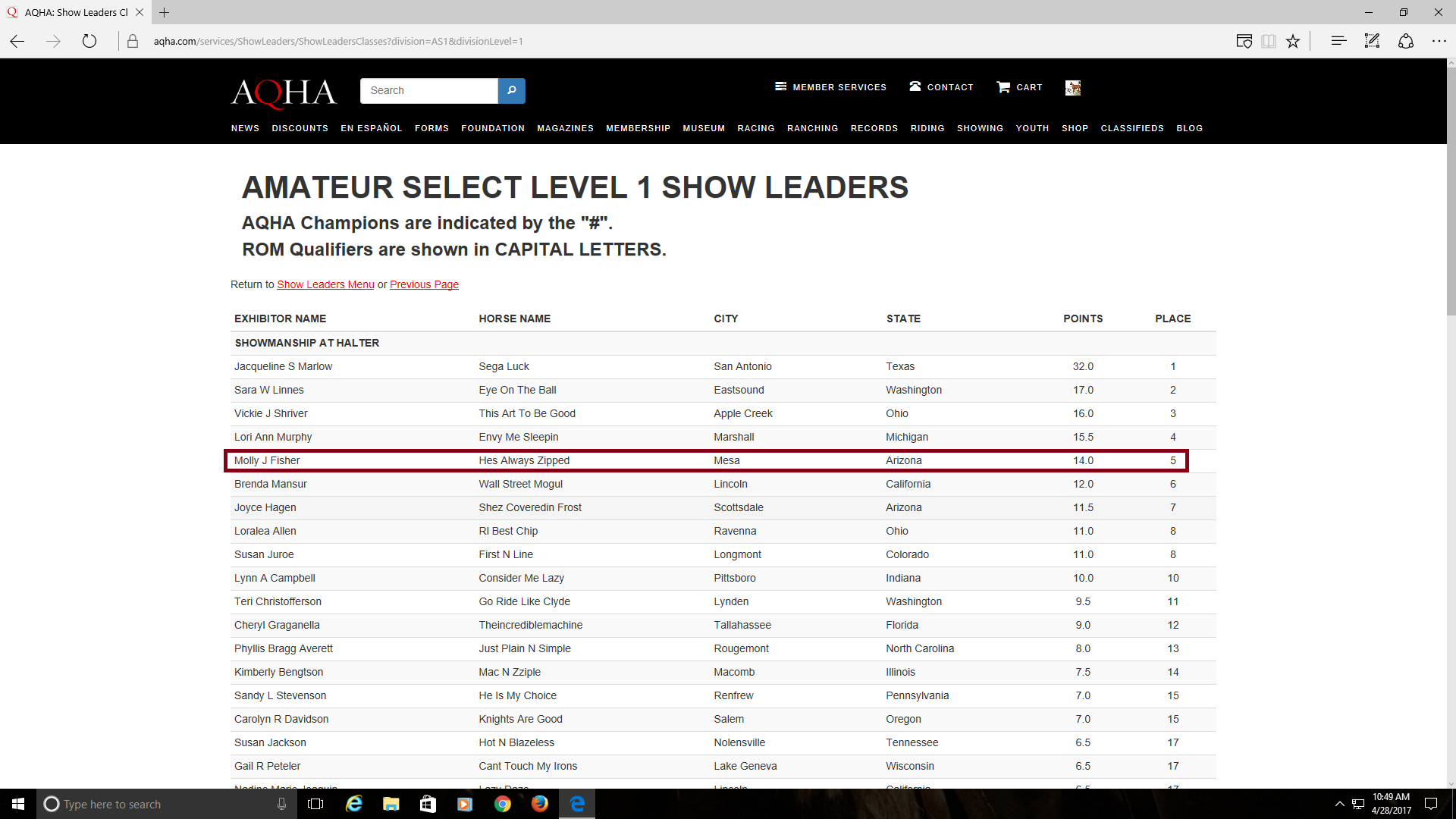Open Windows Store from taskbar
1456x819 pixels.
(428, 804)
